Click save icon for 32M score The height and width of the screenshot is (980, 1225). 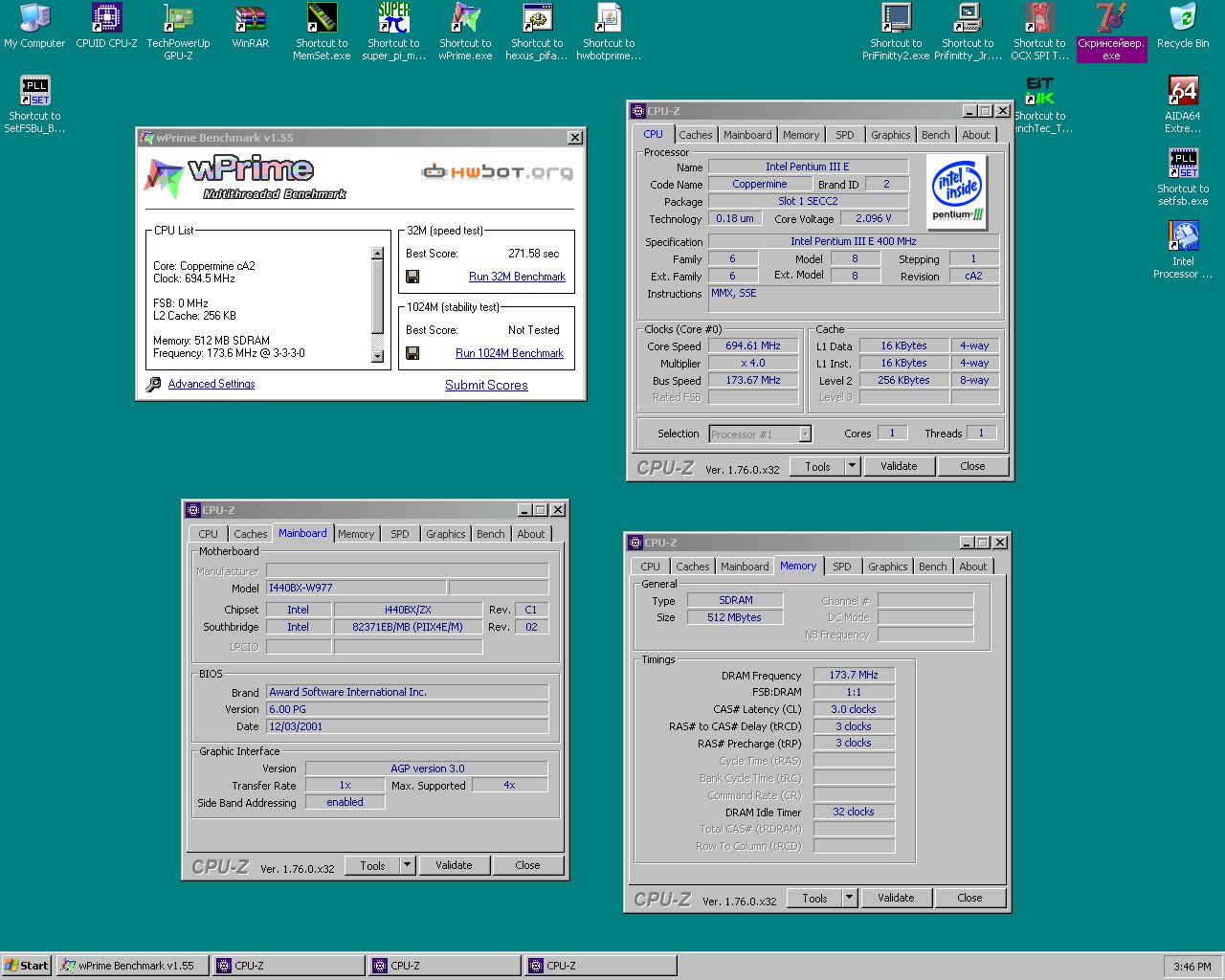[x=412, y=277]
